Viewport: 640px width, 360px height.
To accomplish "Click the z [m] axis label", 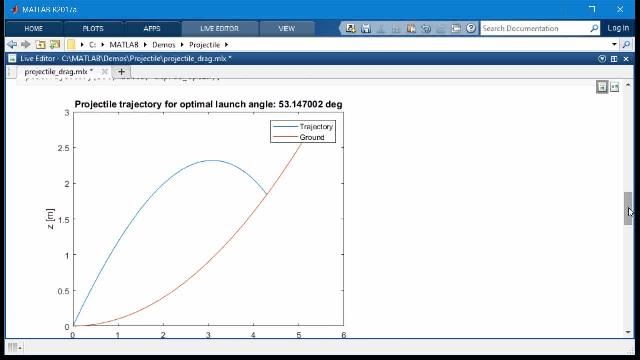I will [50, 219].
